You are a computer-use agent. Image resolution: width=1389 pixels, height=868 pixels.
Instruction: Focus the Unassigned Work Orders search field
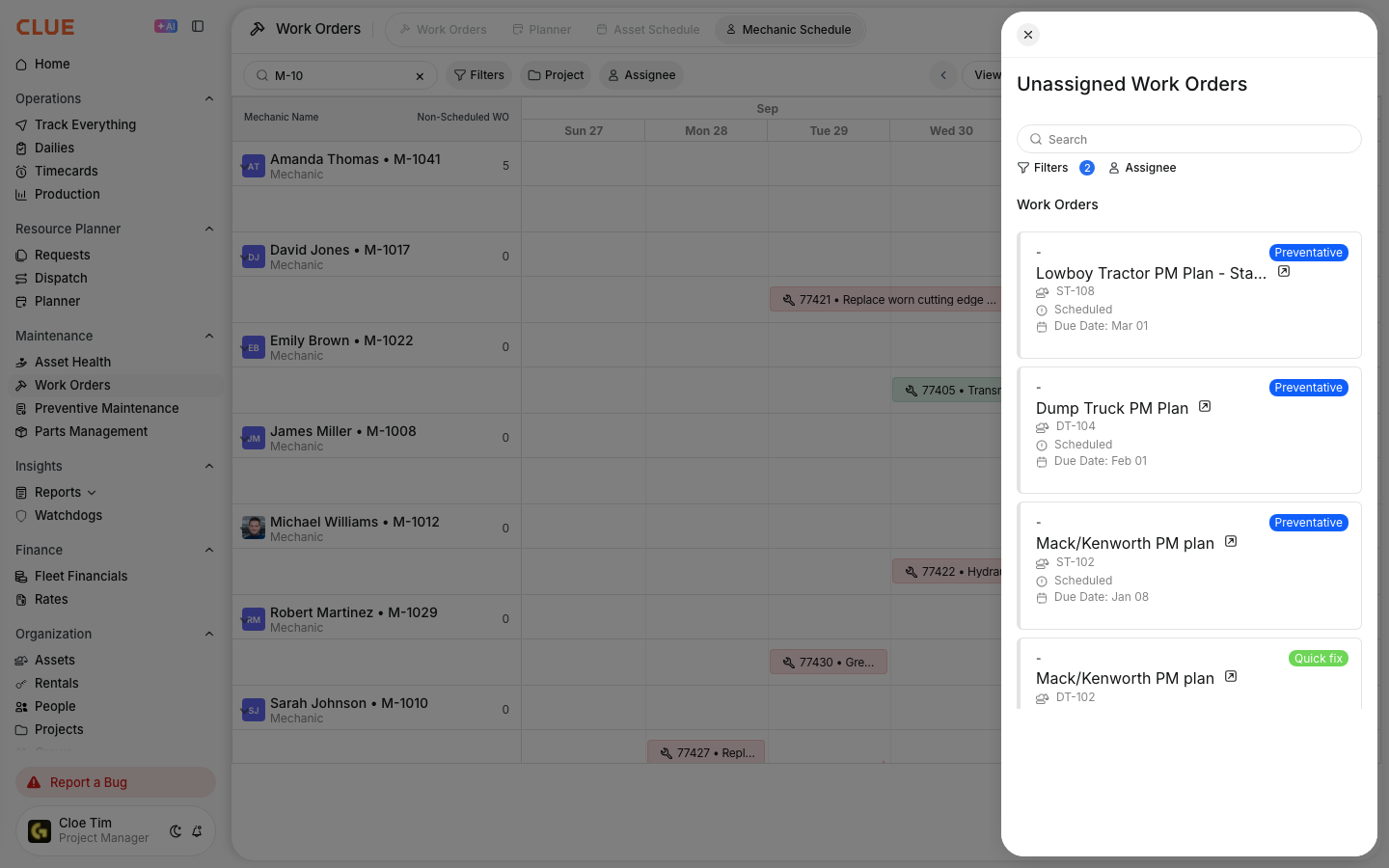click(1189, 139)
